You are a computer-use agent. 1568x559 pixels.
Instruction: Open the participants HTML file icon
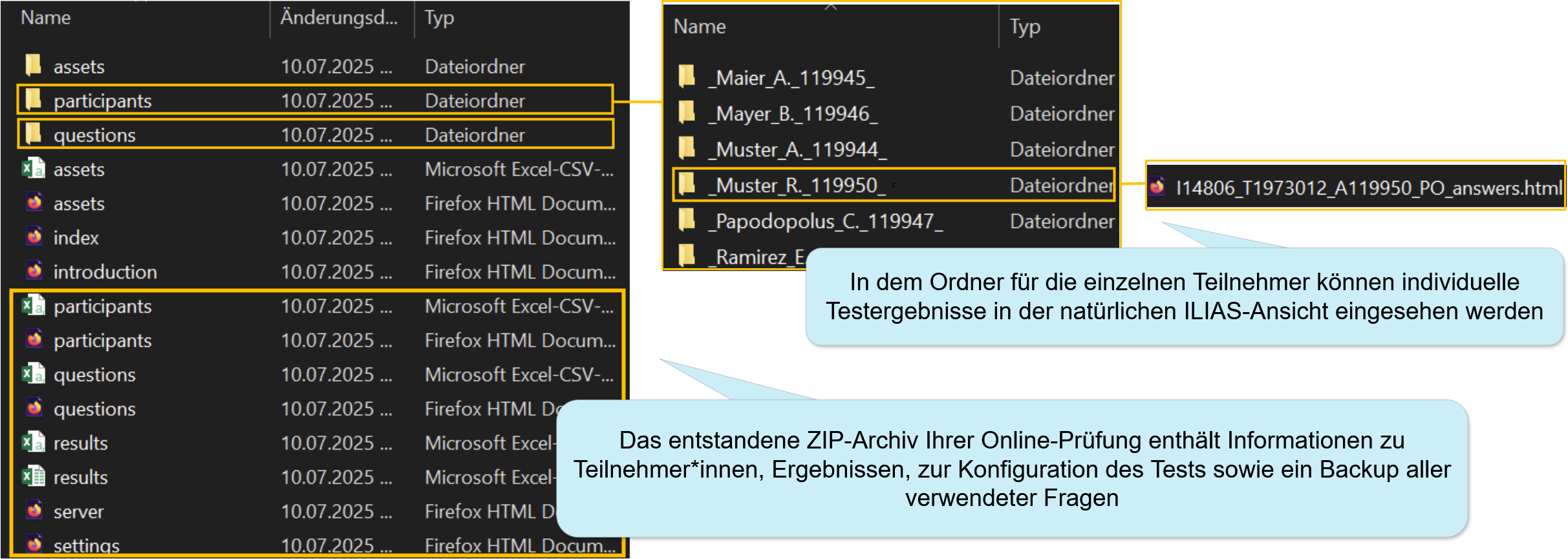point(34,339)
